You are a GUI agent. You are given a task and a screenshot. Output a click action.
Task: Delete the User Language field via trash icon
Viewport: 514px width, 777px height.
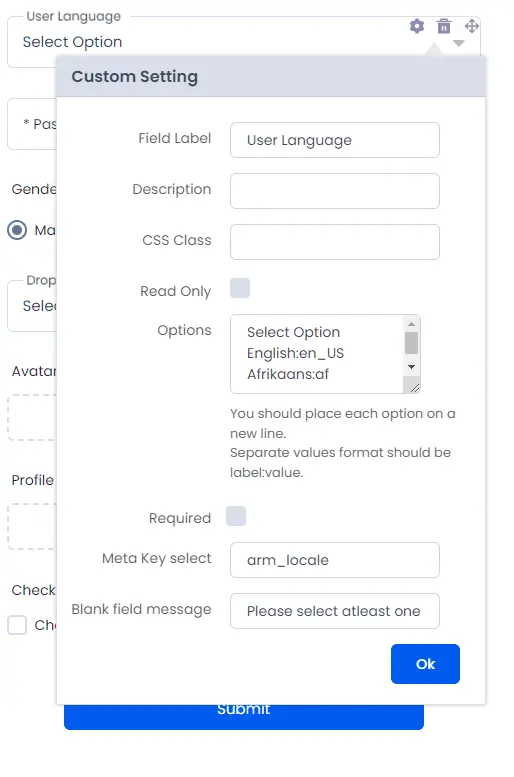click(x=444, y=26)
